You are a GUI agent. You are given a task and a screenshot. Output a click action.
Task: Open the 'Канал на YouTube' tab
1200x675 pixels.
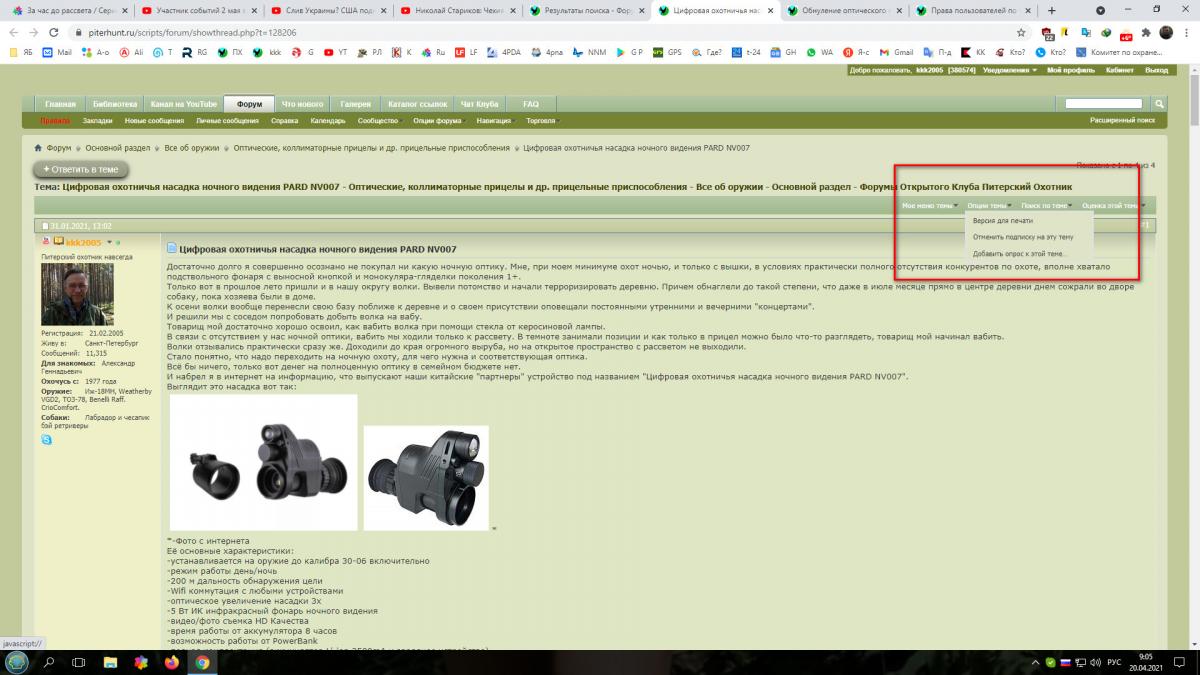click(x=183, y=104)
